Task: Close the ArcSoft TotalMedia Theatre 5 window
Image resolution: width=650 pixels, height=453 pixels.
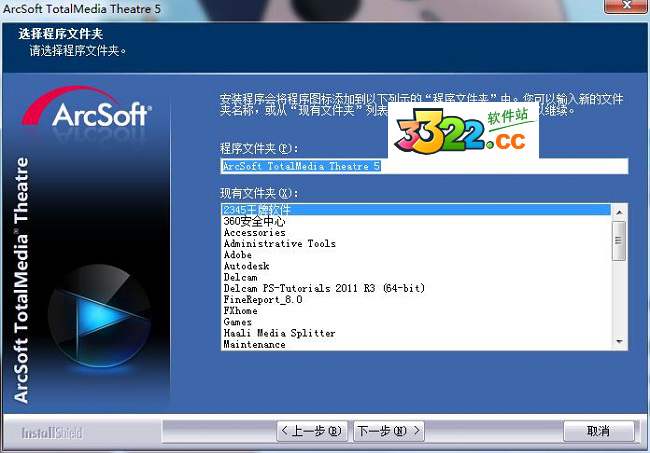Action: [x=626, y=6]
